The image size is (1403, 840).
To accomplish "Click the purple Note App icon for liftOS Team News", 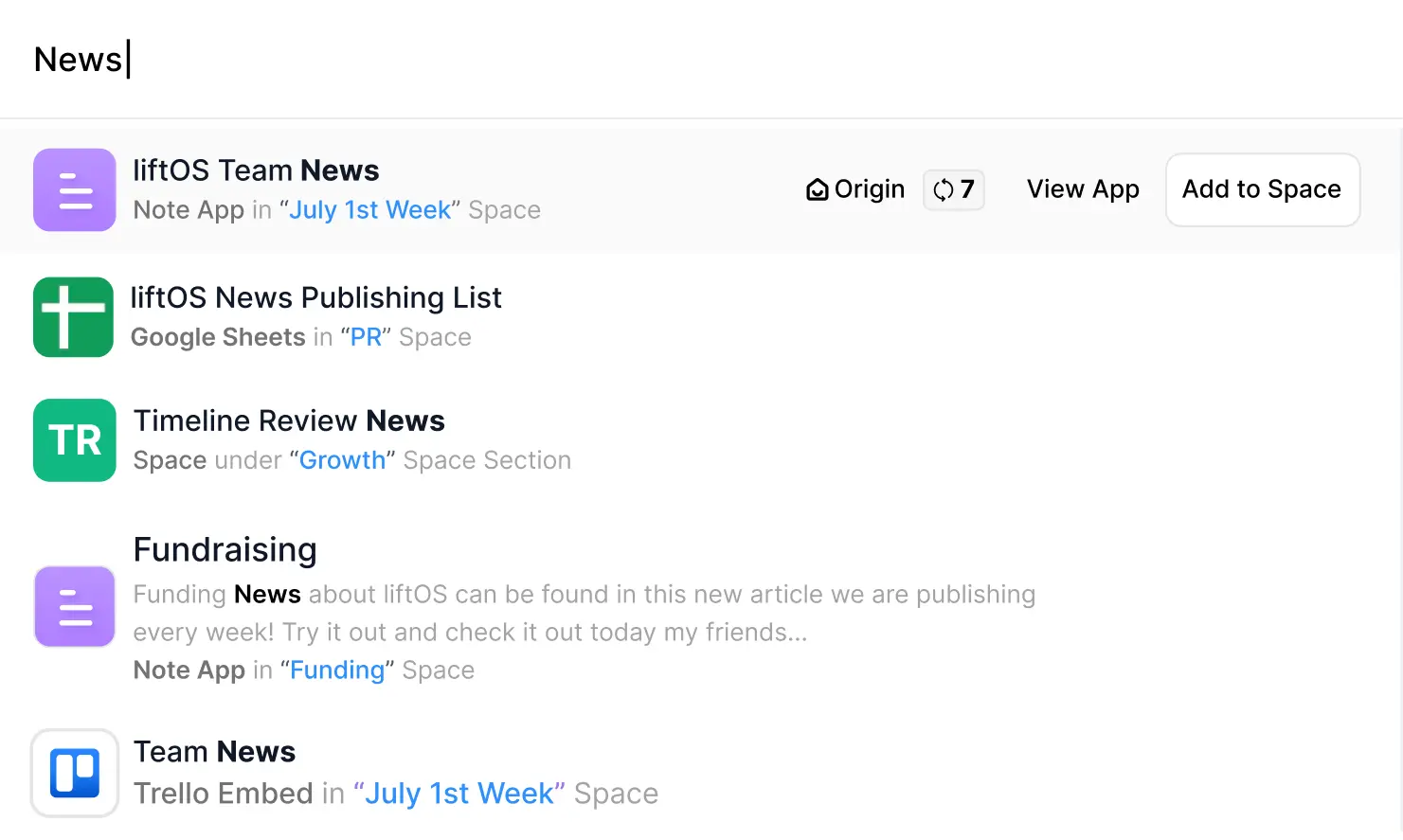I will coord(75,190).
